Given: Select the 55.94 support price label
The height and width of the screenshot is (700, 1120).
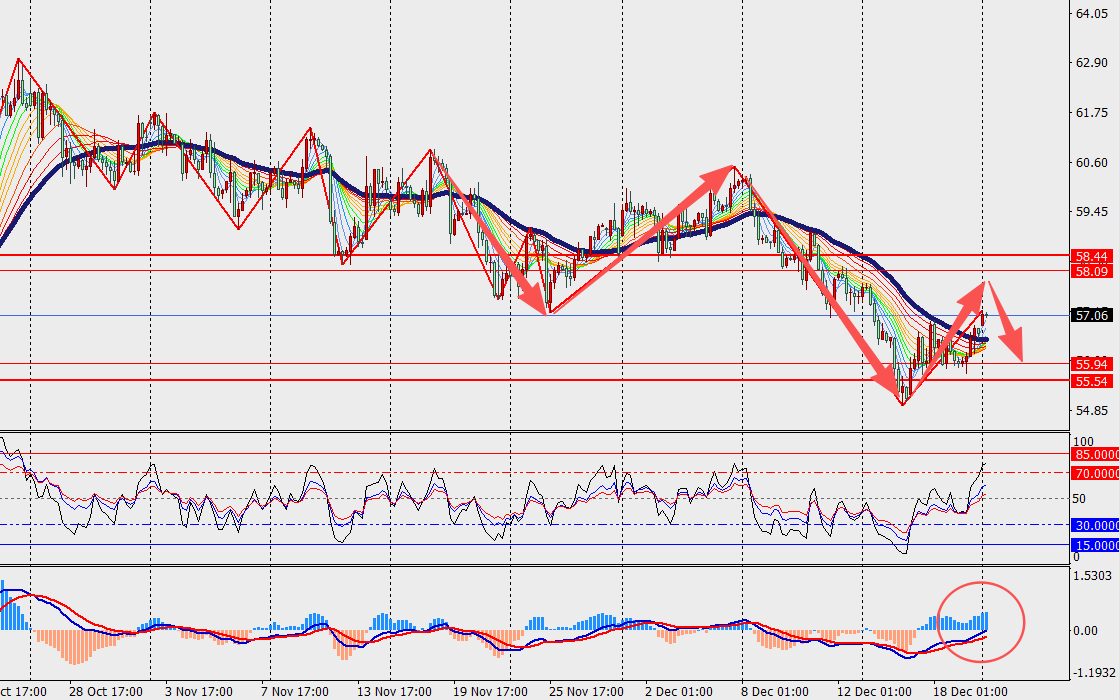Looking at the screenshot, I should tap(1092, 364).
